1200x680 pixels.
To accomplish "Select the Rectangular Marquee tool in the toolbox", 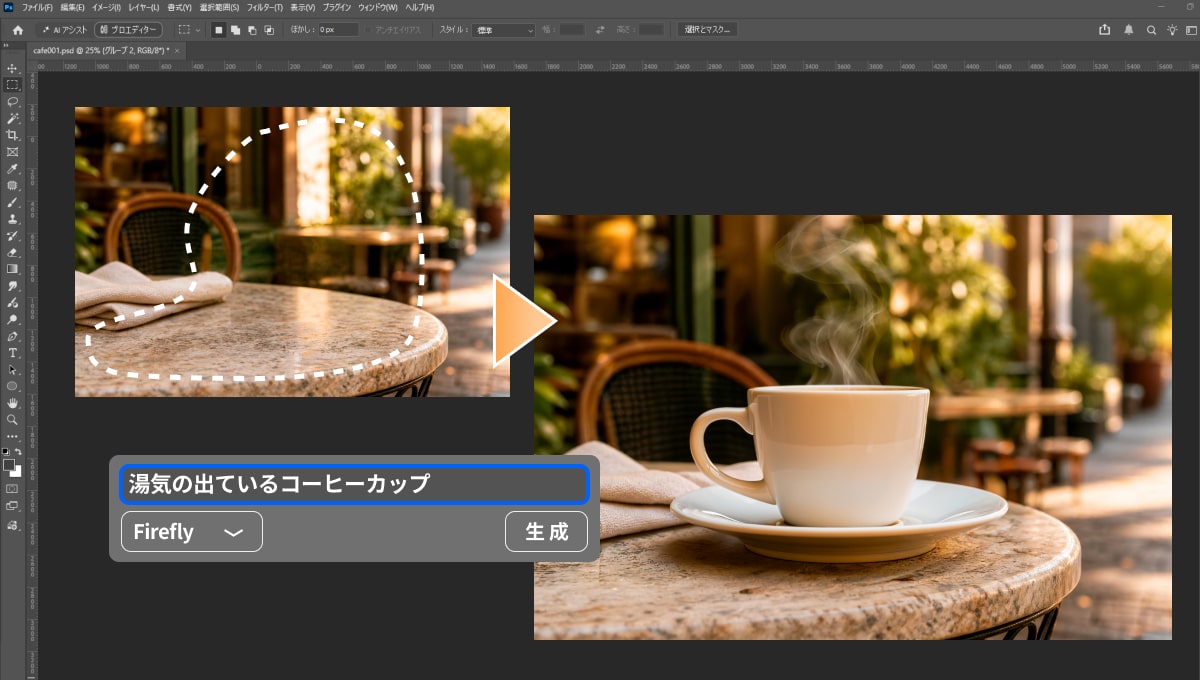I will pyautogui.click(x=13, y=85).
